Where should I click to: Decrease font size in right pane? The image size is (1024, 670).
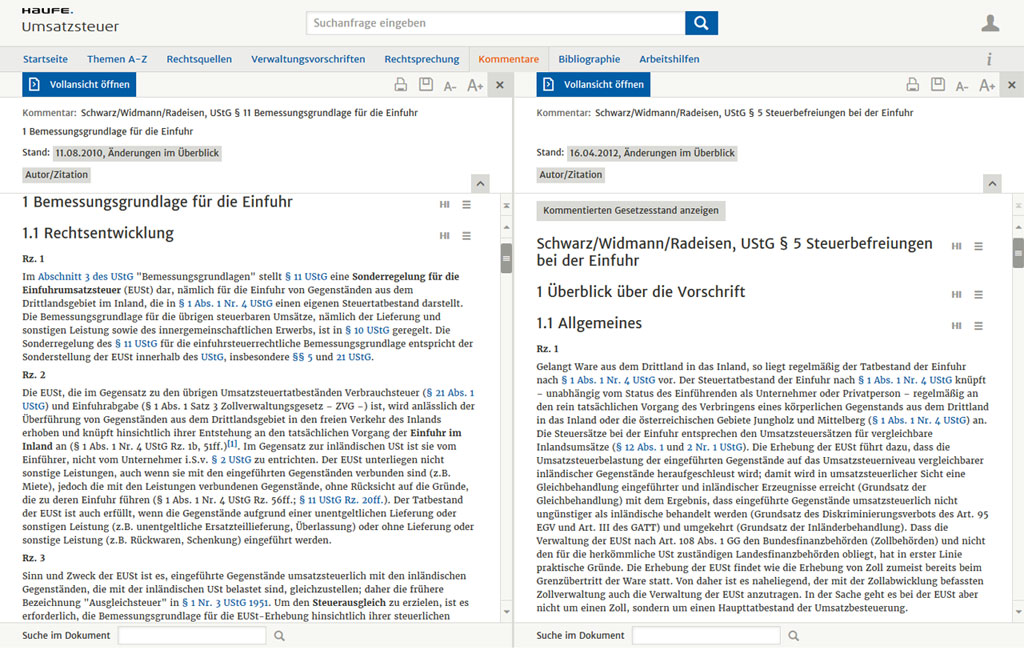tap(962, 86)
